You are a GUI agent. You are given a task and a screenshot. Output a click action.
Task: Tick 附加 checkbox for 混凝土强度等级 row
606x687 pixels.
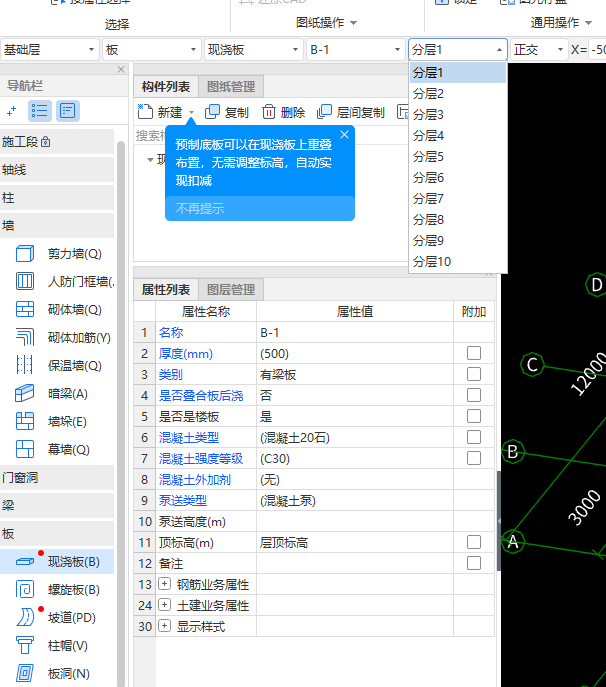(x=474, y=458)
